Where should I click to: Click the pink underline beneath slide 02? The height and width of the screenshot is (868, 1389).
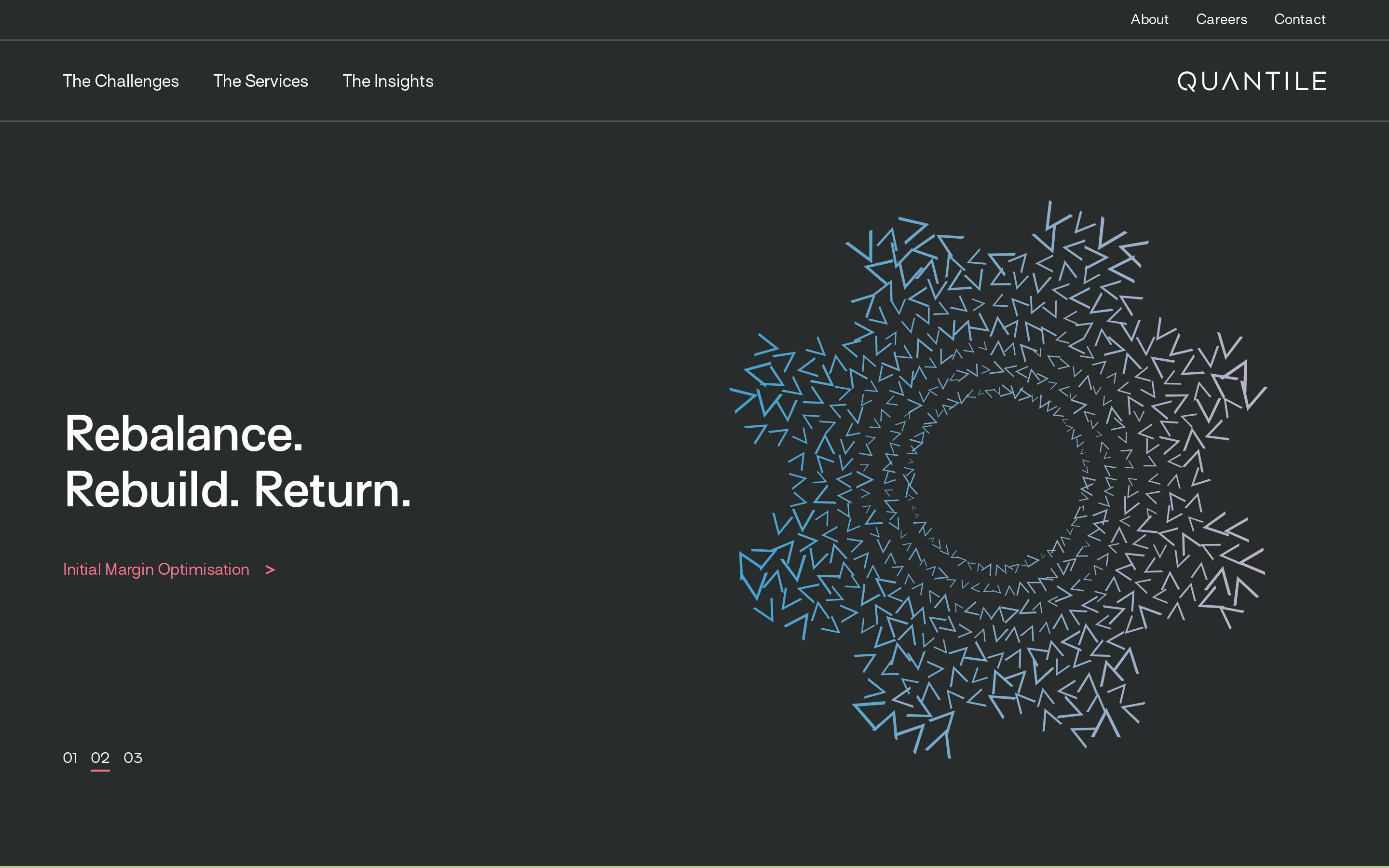(x=100, y=771)
